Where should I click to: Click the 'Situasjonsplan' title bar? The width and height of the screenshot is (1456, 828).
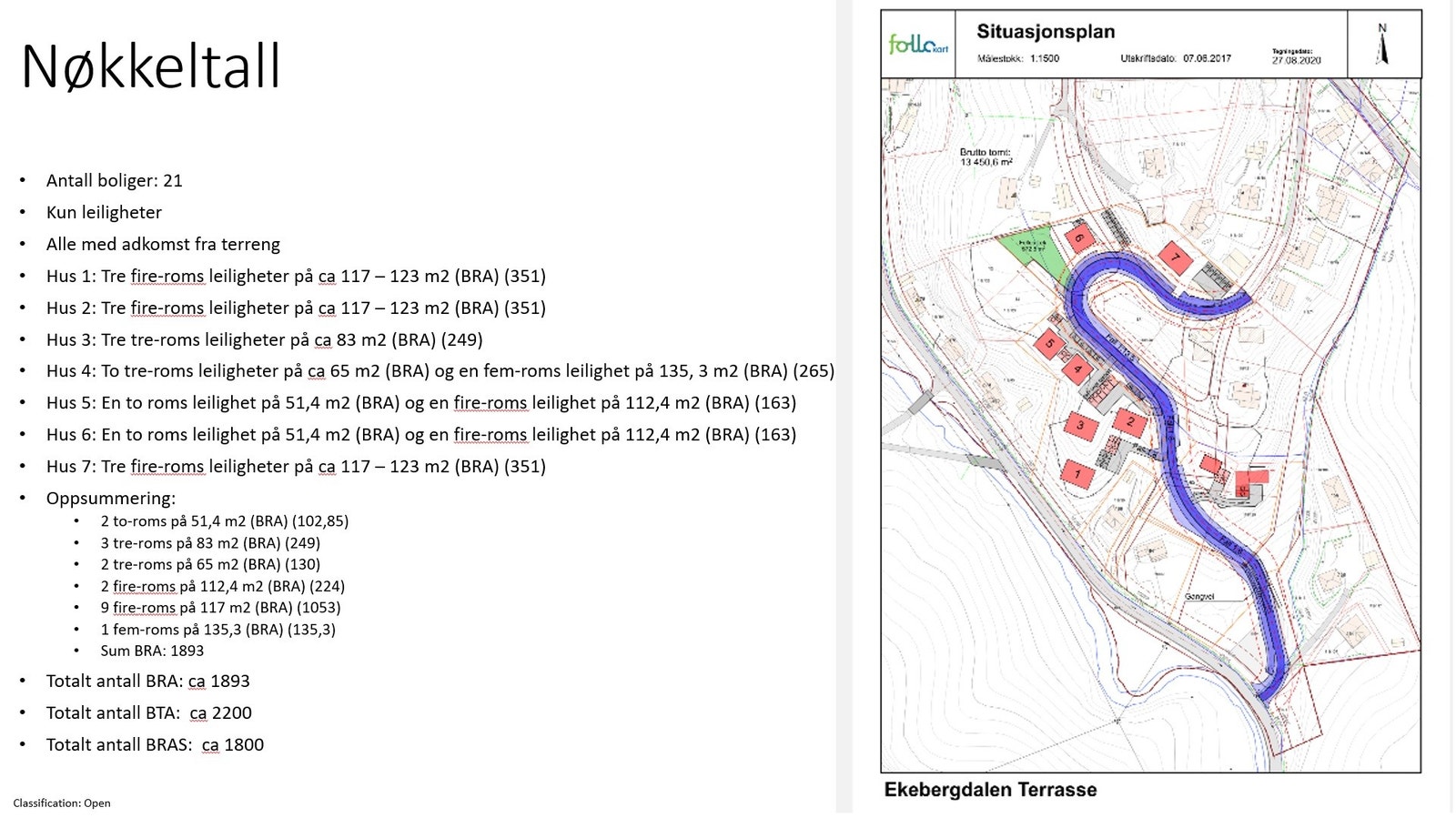pos(1045,30)
